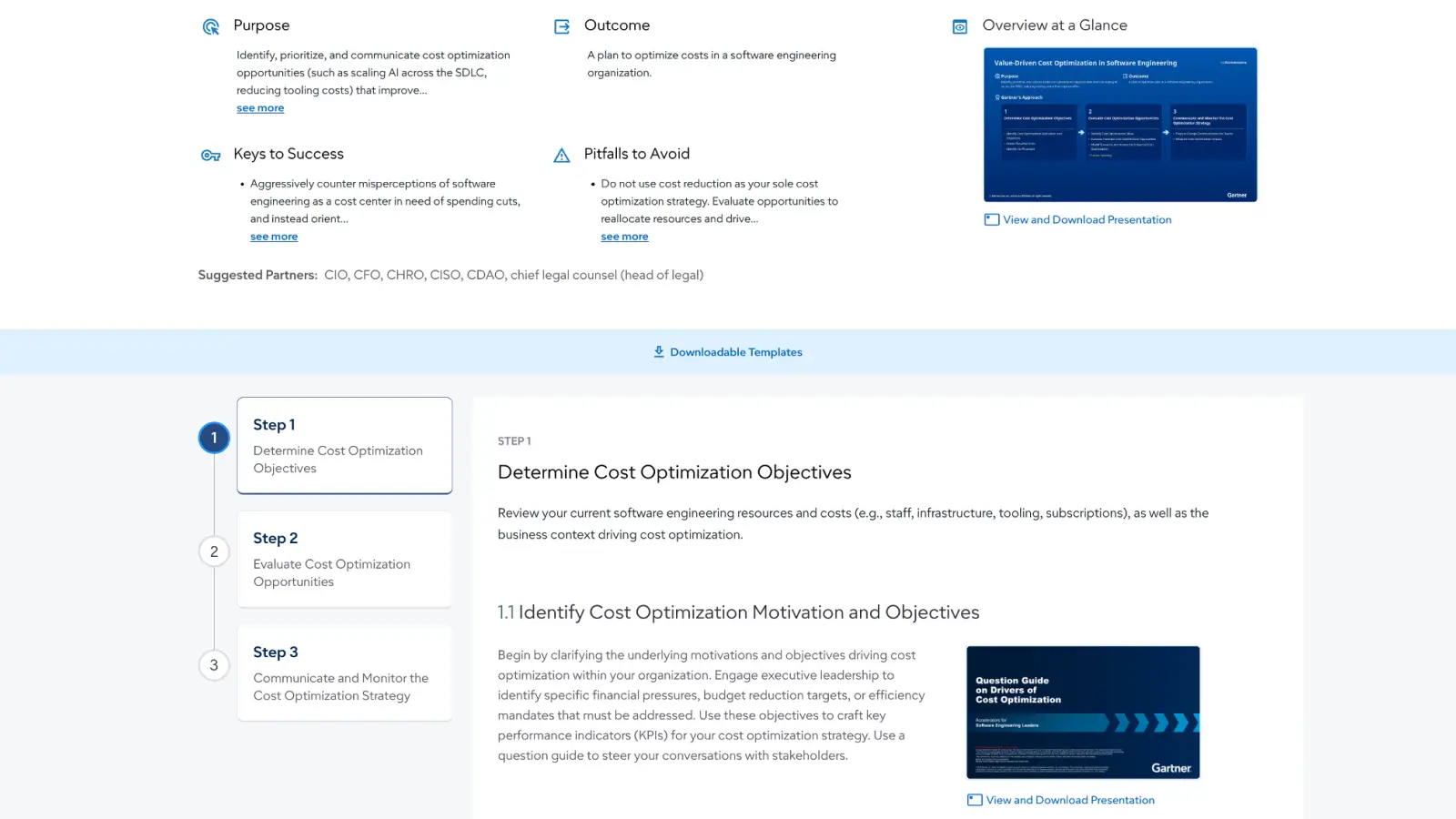Click the Outcome heading
This screenshot has height=819, width=1456.
[x=617, y=25]
